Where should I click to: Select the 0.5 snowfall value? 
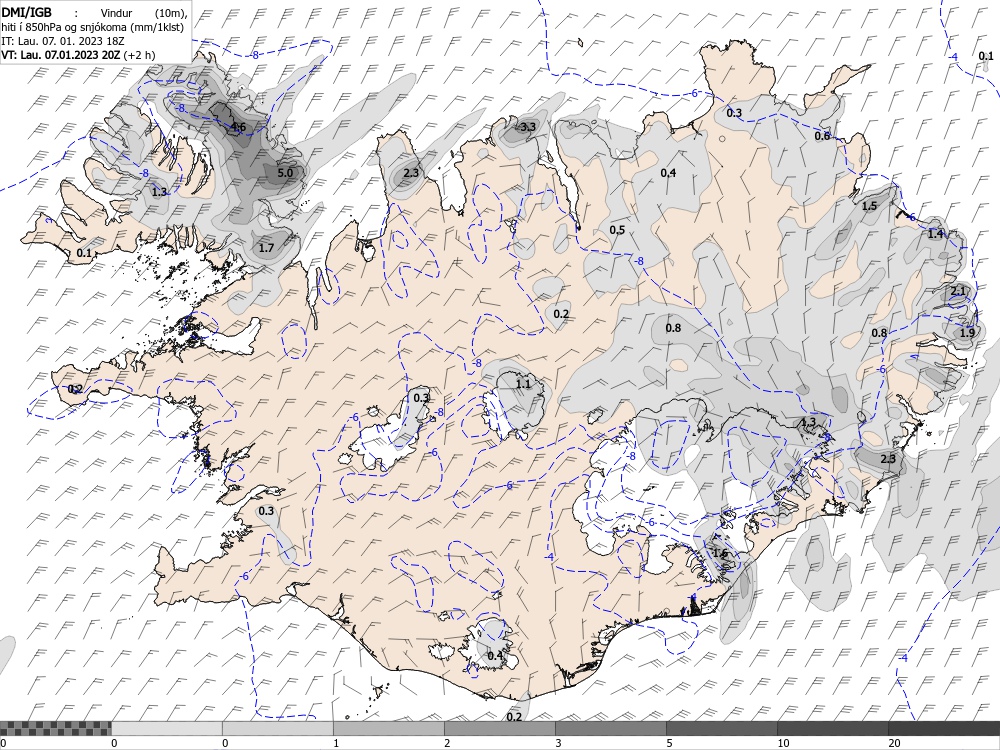pyautogui.click(x=617, y=230)
